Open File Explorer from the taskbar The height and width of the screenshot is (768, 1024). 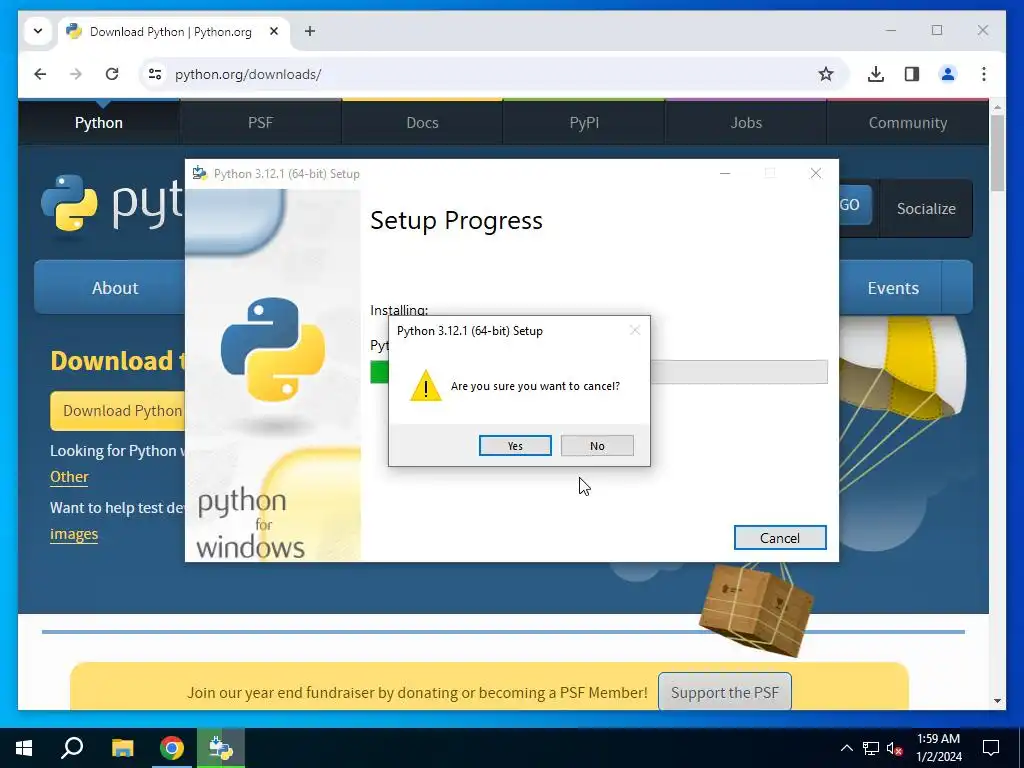(x=122, y=748)
